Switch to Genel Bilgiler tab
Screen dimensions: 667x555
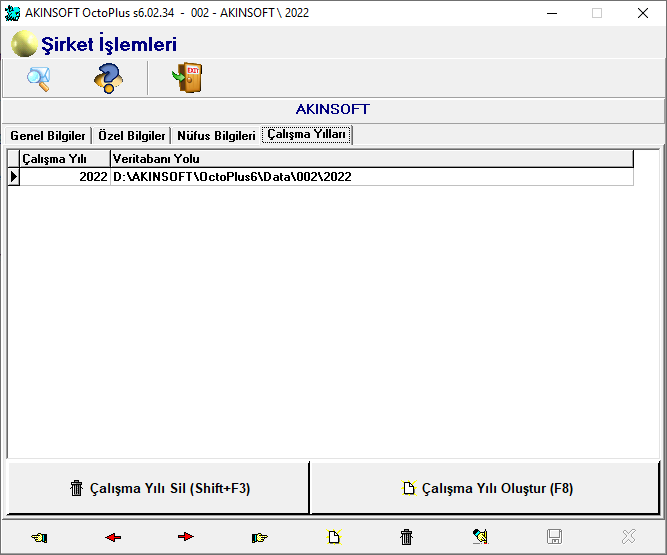pos(48,136)
